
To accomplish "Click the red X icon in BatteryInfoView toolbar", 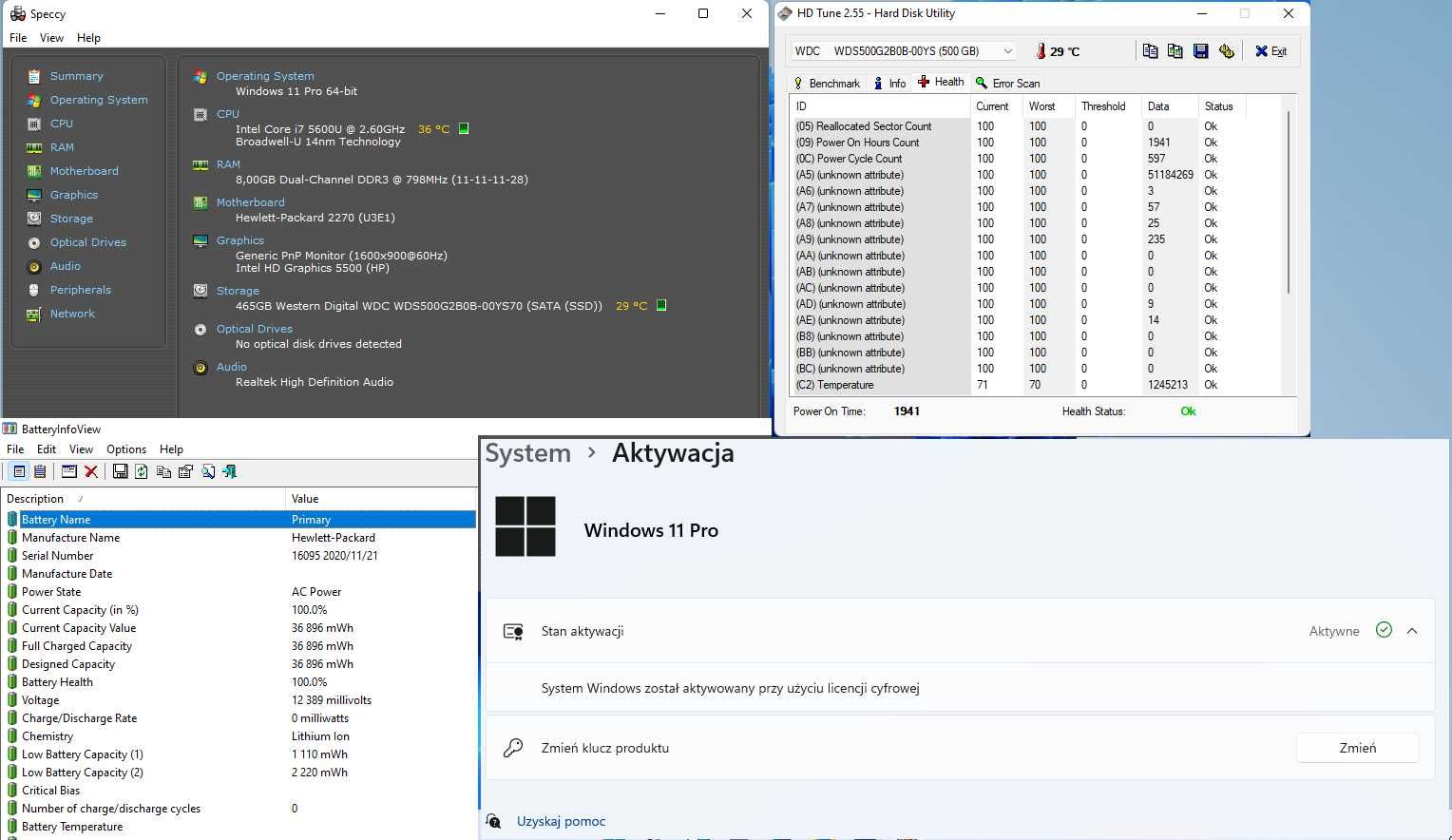I will 91,471.
